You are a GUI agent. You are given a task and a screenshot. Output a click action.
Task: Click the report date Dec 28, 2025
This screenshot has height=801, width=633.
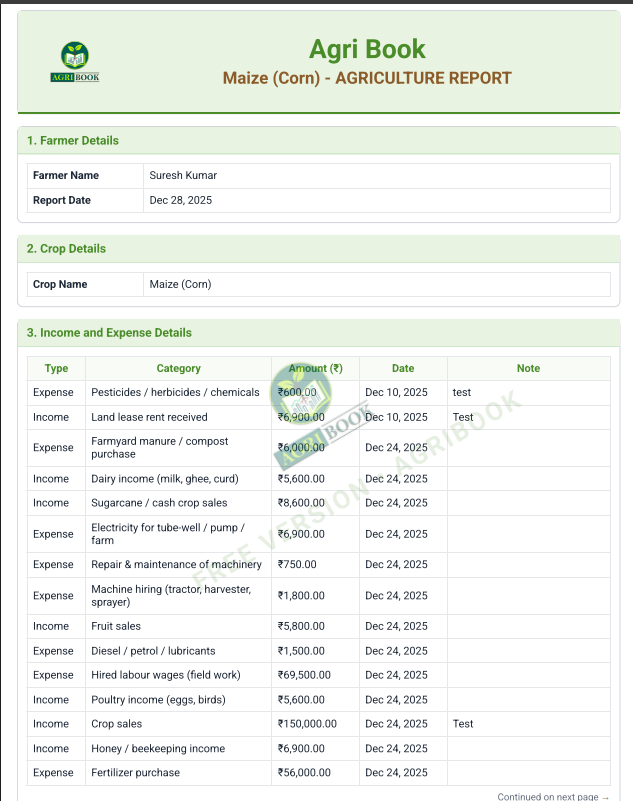(x=181, y=201)
